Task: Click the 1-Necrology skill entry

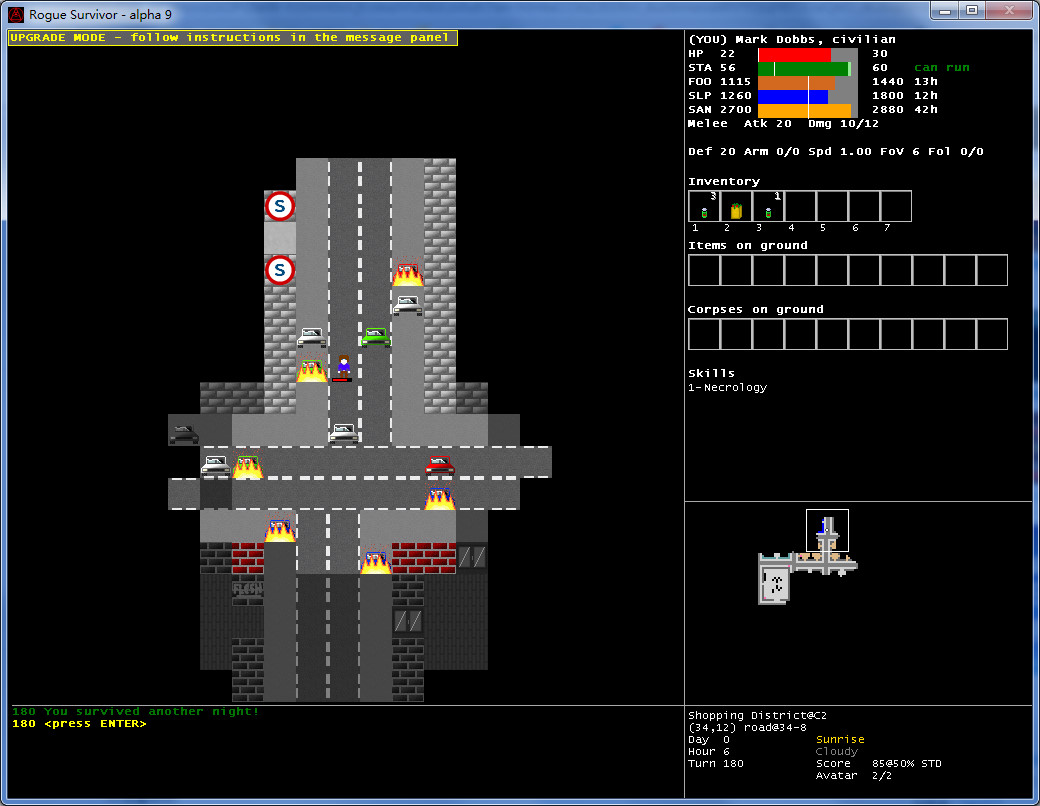Action: [x=727, y=387]
